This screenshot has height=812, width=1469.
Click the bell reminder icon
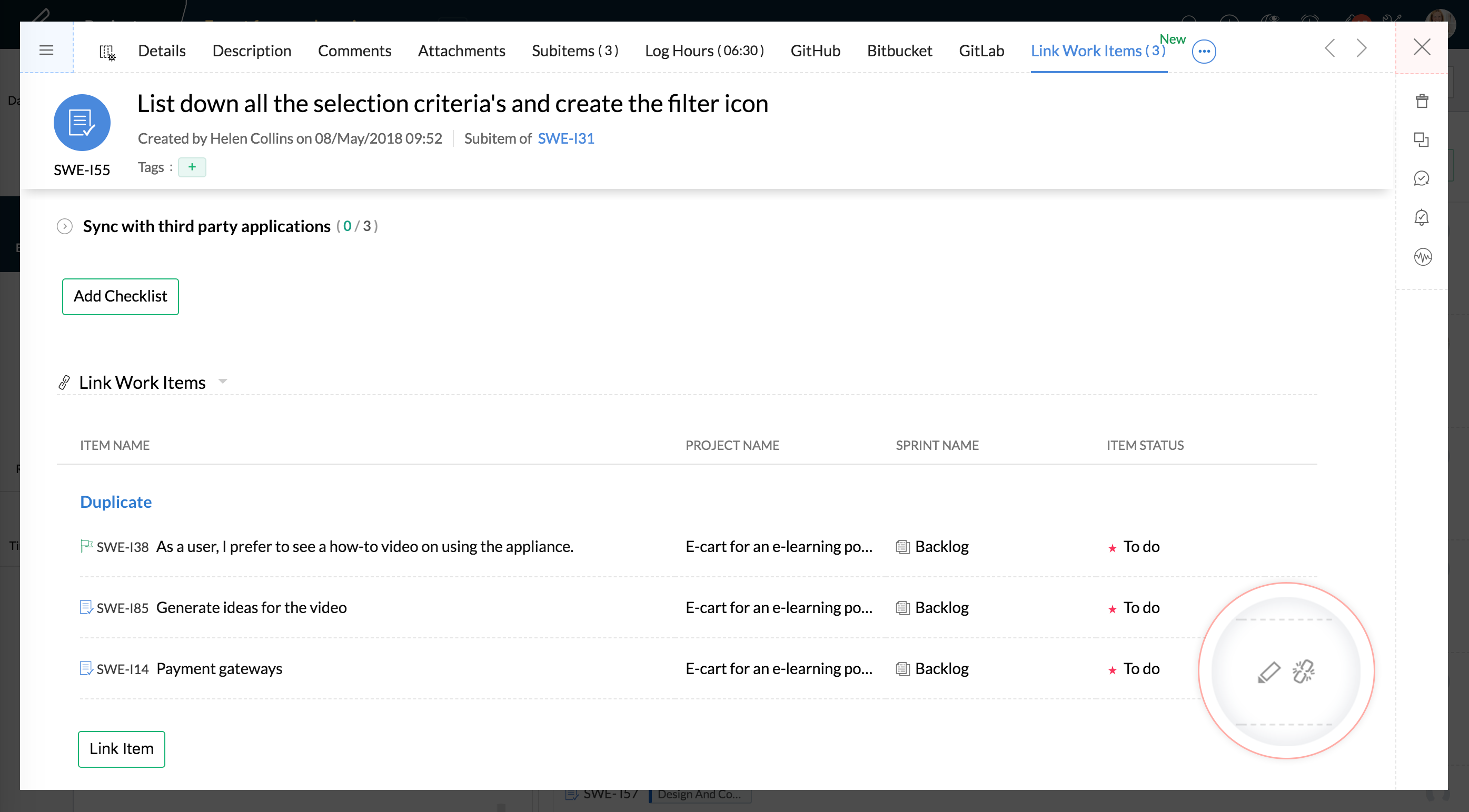(x=1422, y=217)
